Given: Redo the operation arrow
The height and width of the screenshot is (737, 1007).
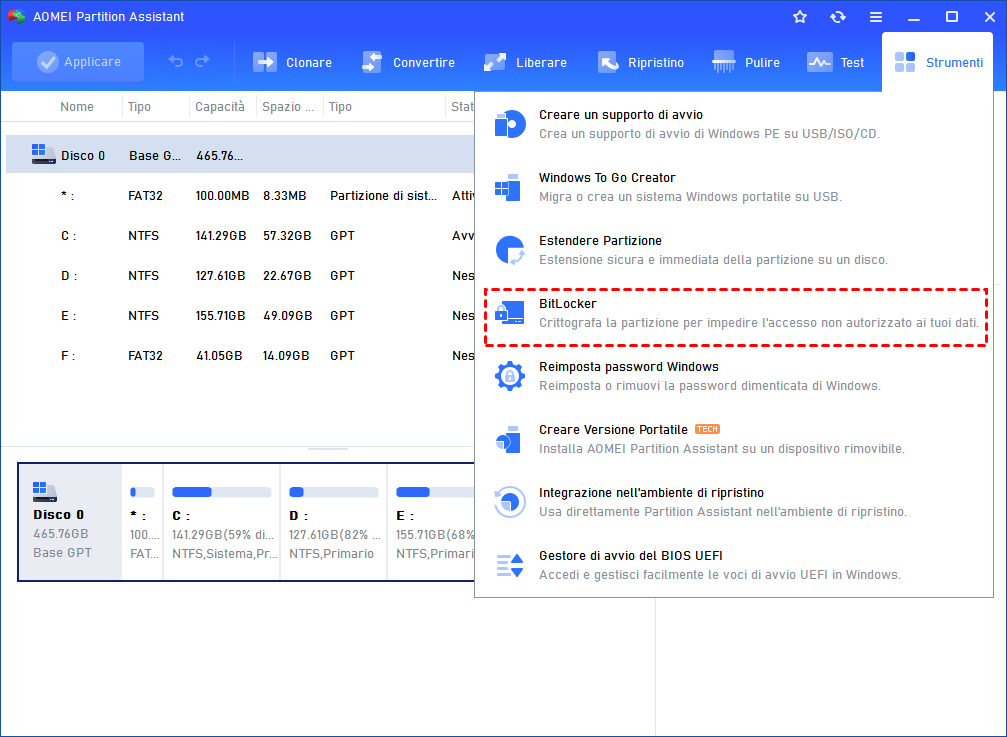Looking at the screenshot, I should click(x=202, y=62).
